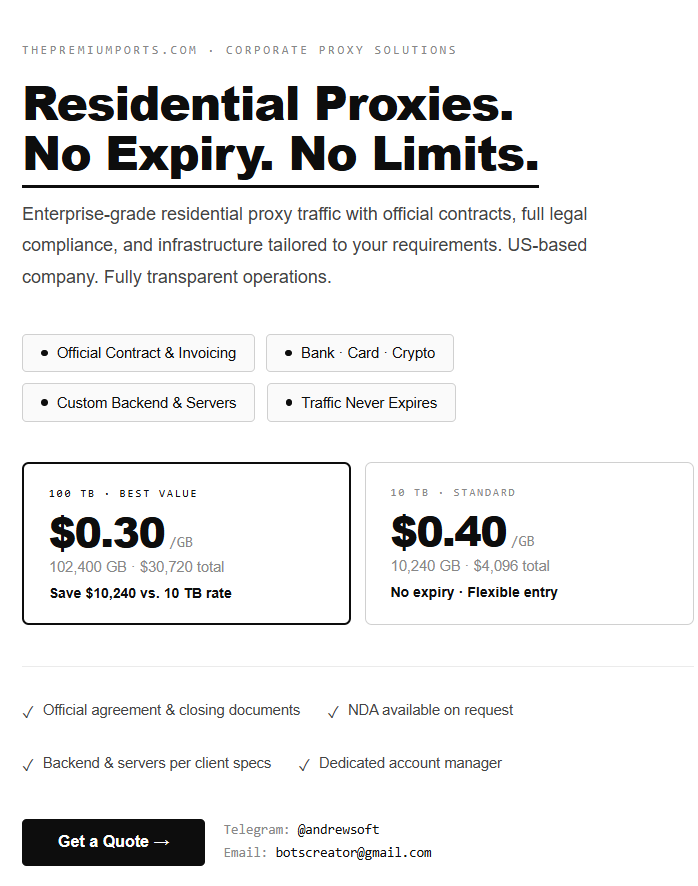Click bullet dot in Custom Backend badge
The image size is (698, 886).
point(44,403)
